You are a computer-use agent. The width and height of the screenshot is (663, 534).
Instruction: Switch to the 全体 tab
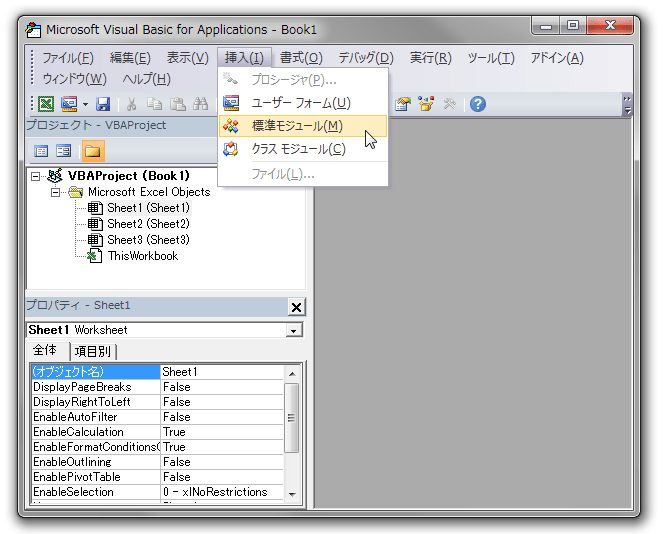(x=45, y=350)
